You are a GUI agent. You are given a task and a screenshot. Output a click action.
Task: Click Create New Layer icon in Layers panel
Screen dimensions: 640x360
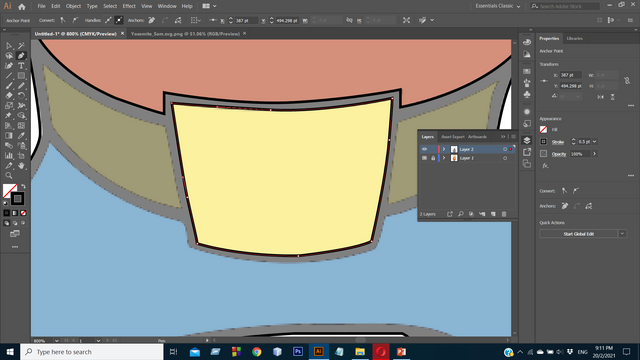(493, 214)
